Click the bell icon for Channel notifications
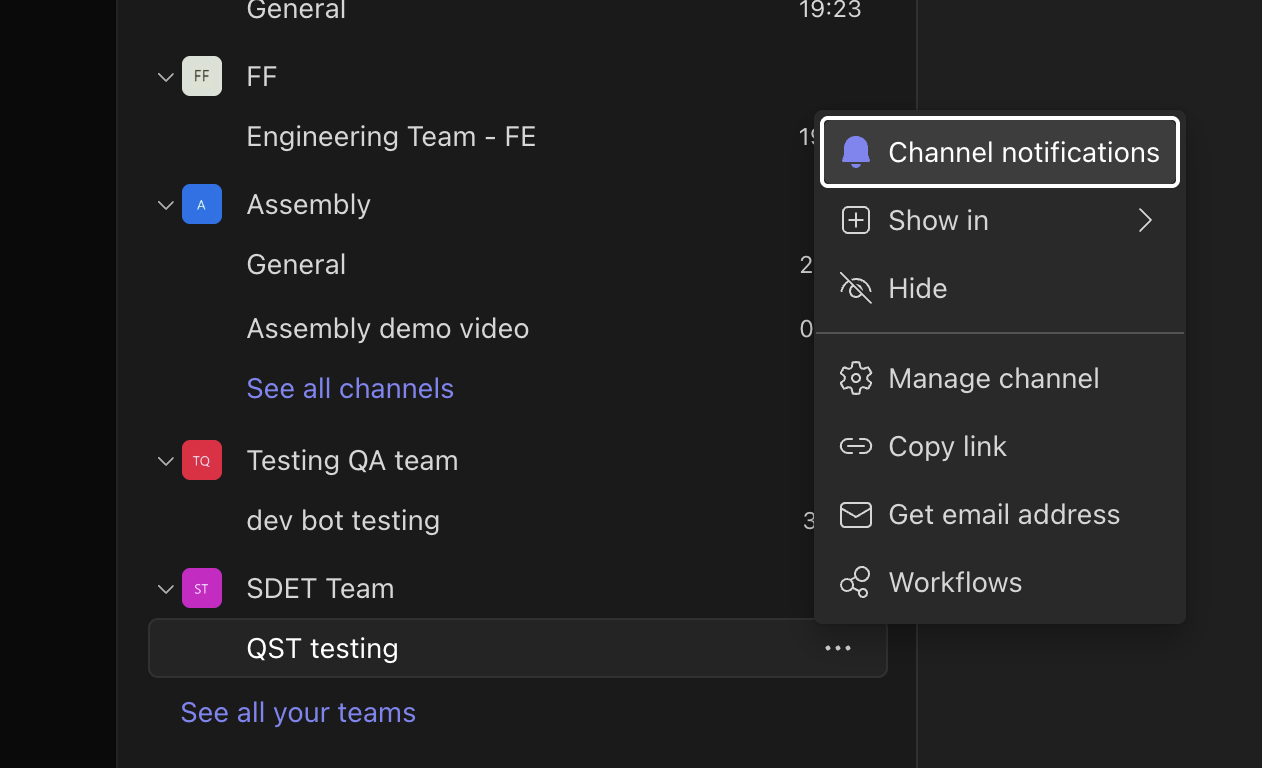 [x=856, y=152]
